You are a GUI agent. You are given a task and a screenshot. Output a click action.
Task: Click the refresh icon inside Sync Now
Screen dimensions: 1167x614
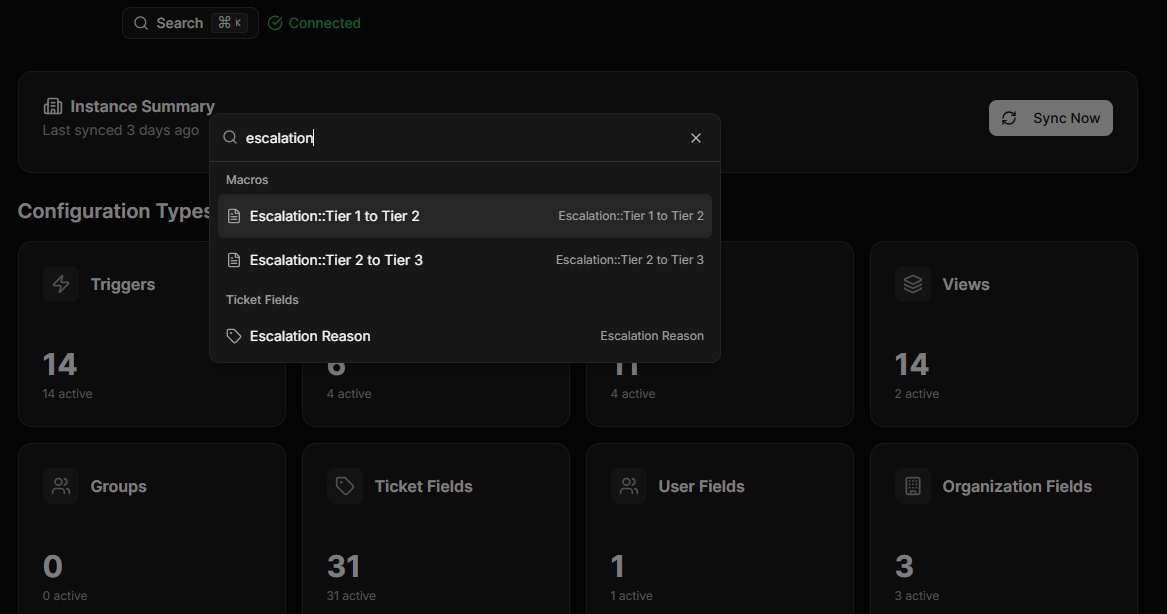(1009, 117)
